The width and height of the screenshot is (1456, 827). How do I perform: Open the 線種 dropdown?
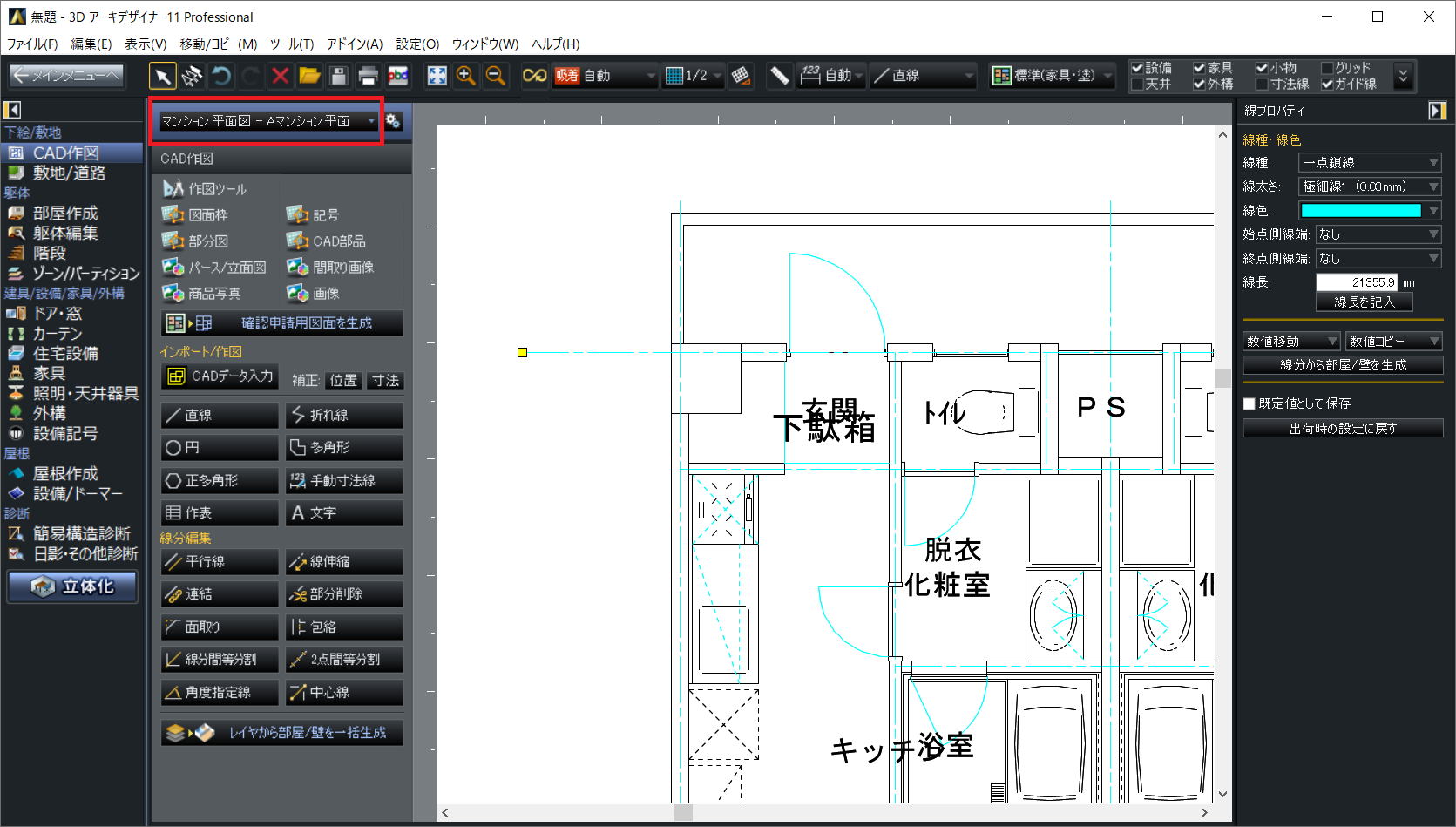click(x=1369, y=163)
